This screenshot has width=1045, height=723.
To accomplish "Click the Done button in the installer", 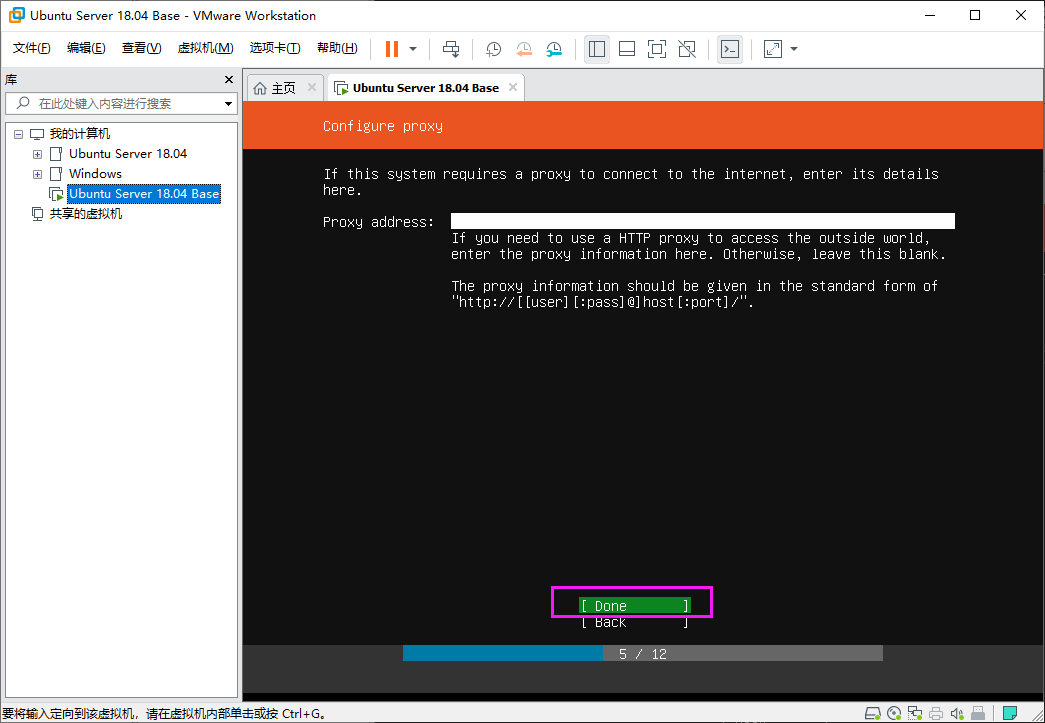I will coord(634,606).
